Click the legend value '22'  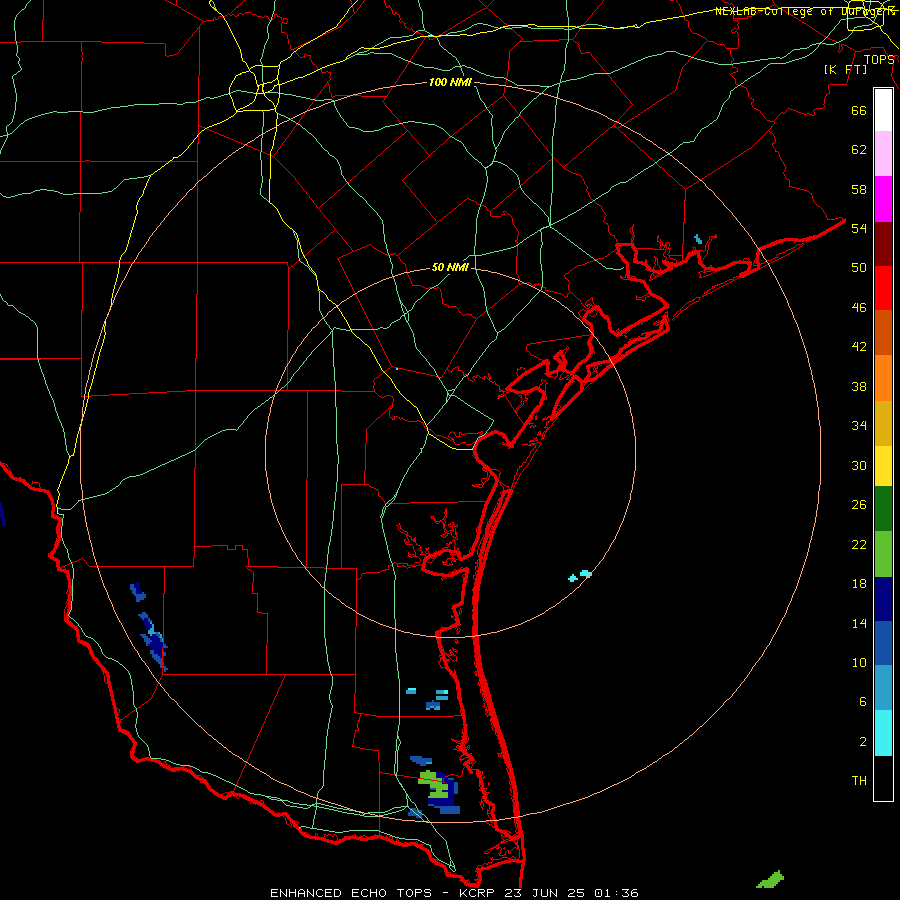point(859,545)
